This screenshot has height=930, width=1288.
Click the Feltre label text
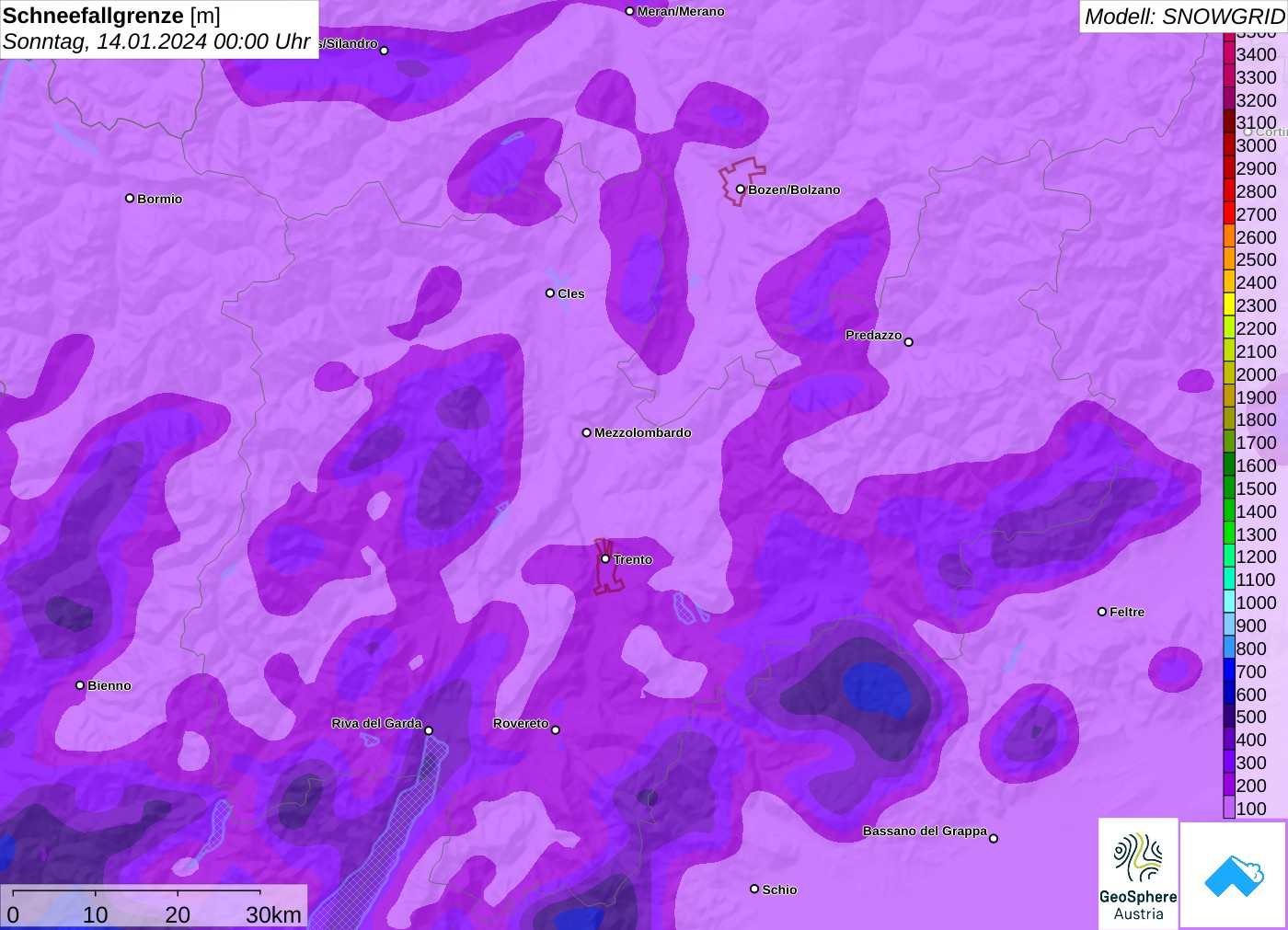click(1127, 612)
